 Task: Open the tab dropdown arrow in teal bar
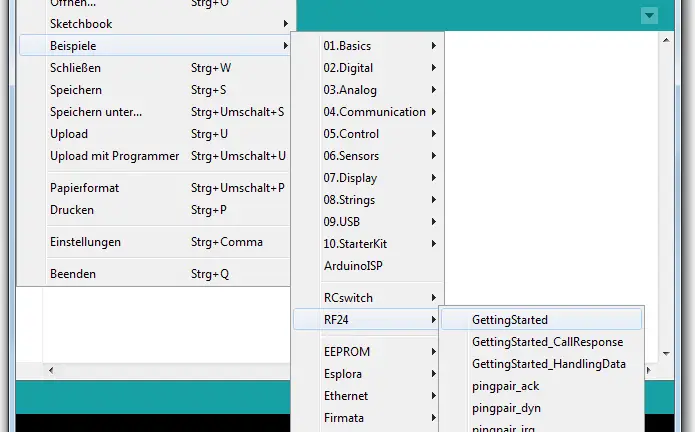pos(649,16)
